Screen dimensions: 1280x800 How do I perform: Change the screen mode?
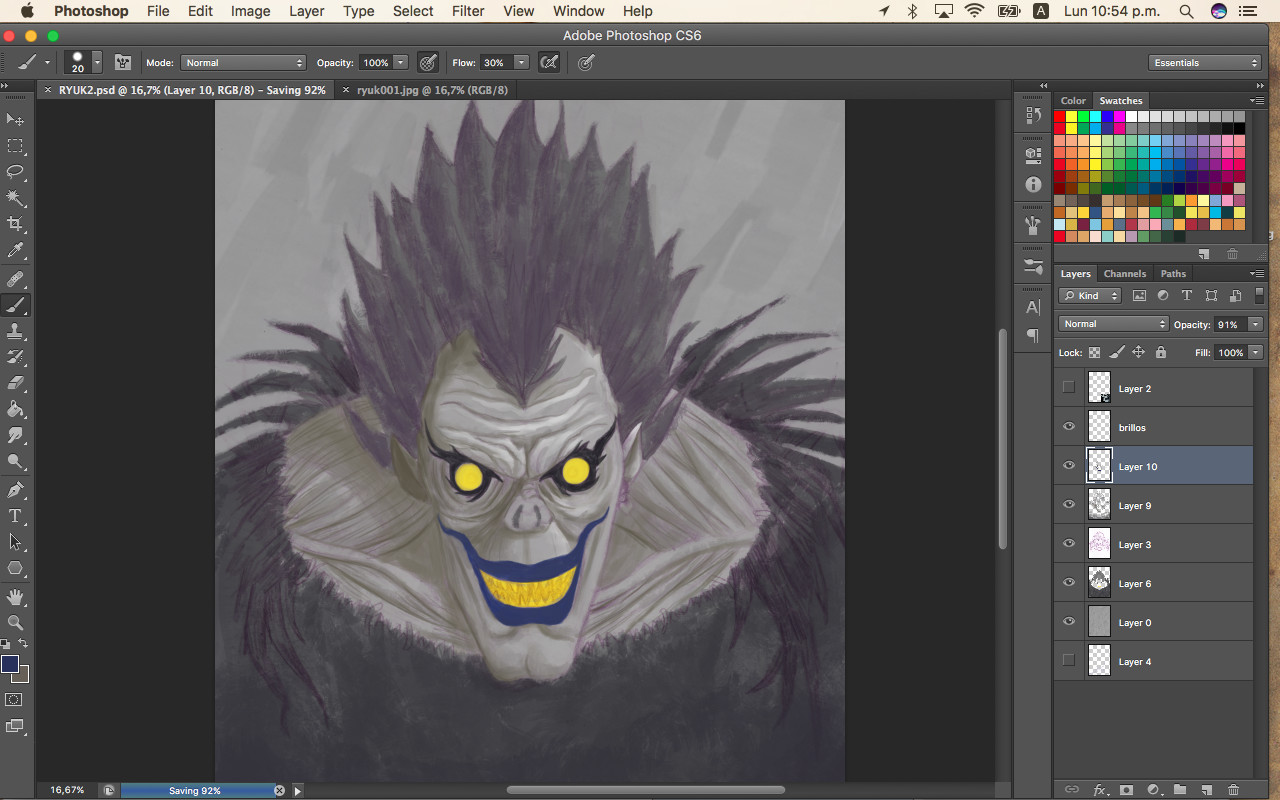[x=15, y=727]
